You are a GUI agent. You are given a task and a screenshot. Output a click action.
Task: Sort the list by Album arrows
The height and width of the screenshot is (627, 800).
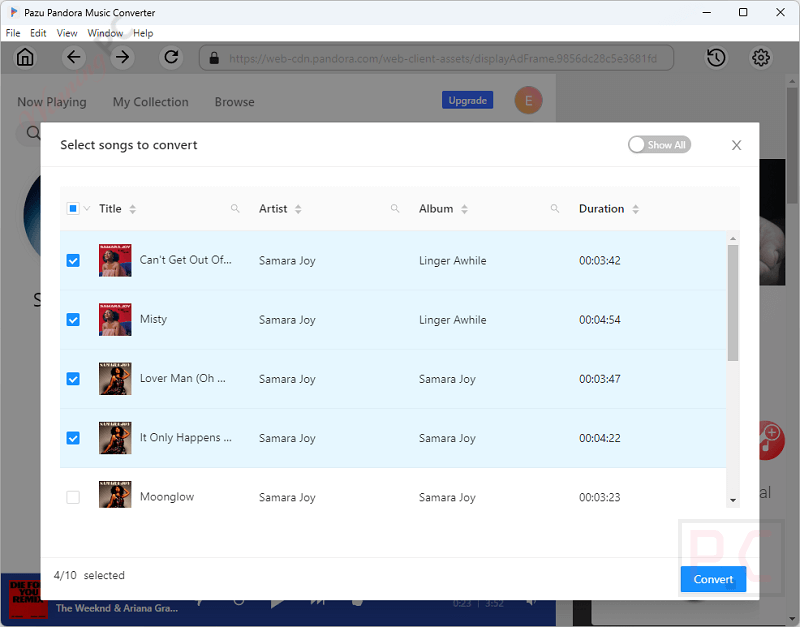pyautogui.click(x=464, y=209)
